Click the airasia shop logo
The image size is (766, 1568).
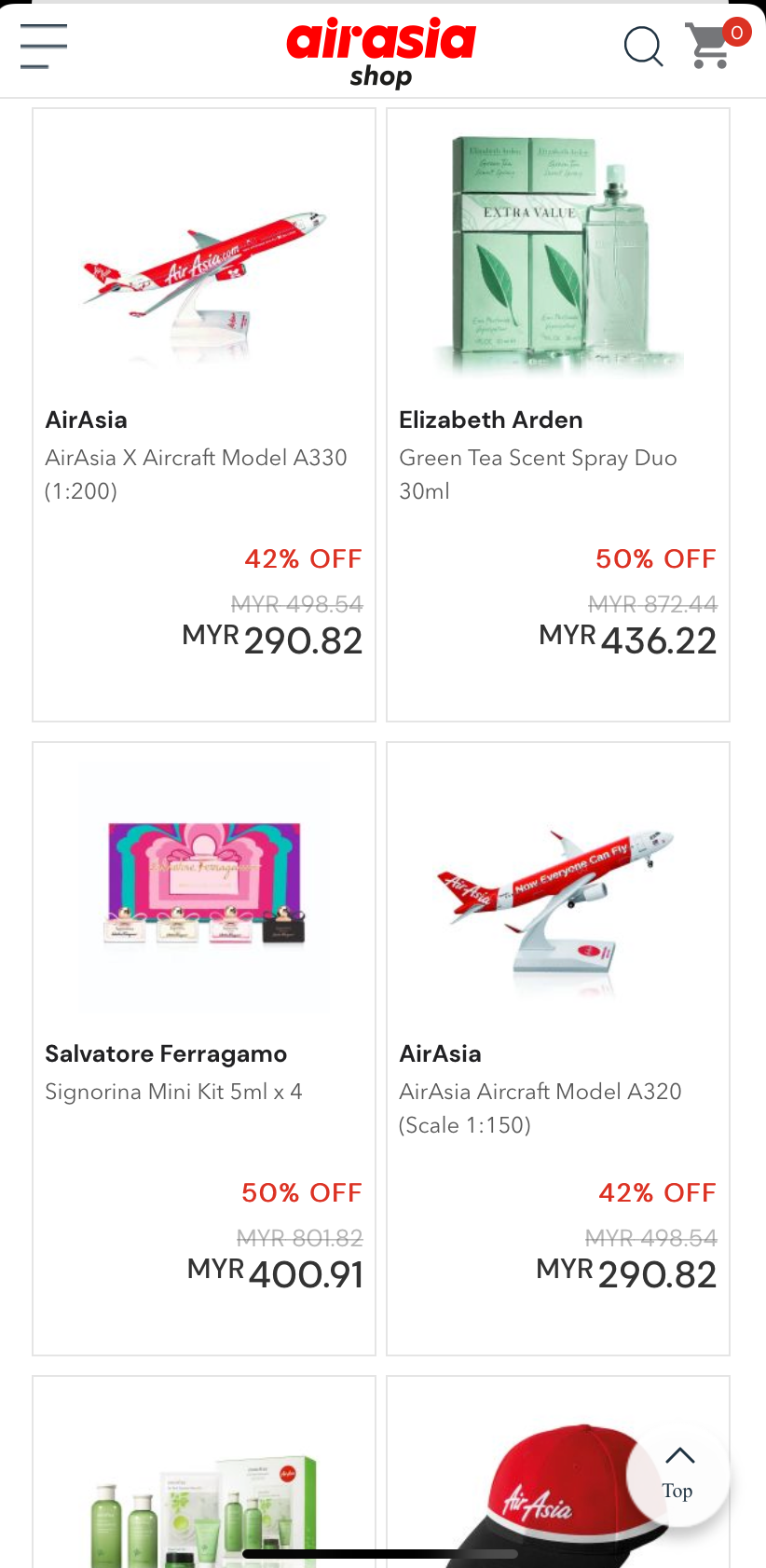381,51
